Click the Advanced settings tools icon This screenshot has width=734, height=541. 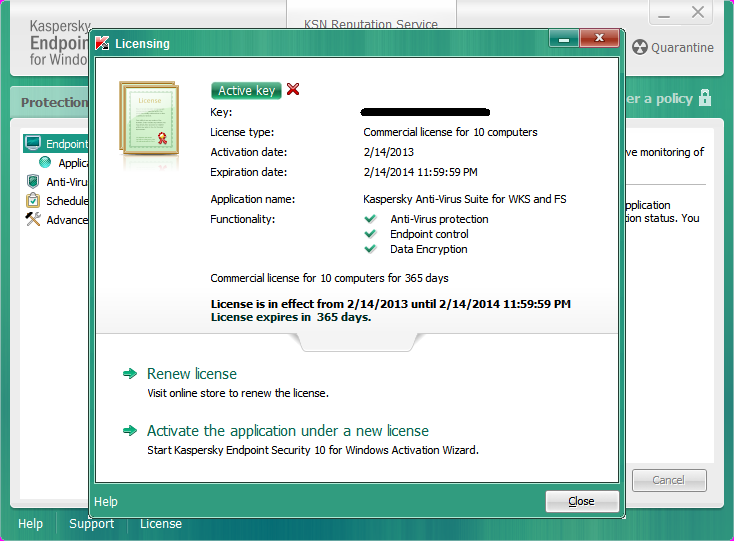click(x=33, y=219)
